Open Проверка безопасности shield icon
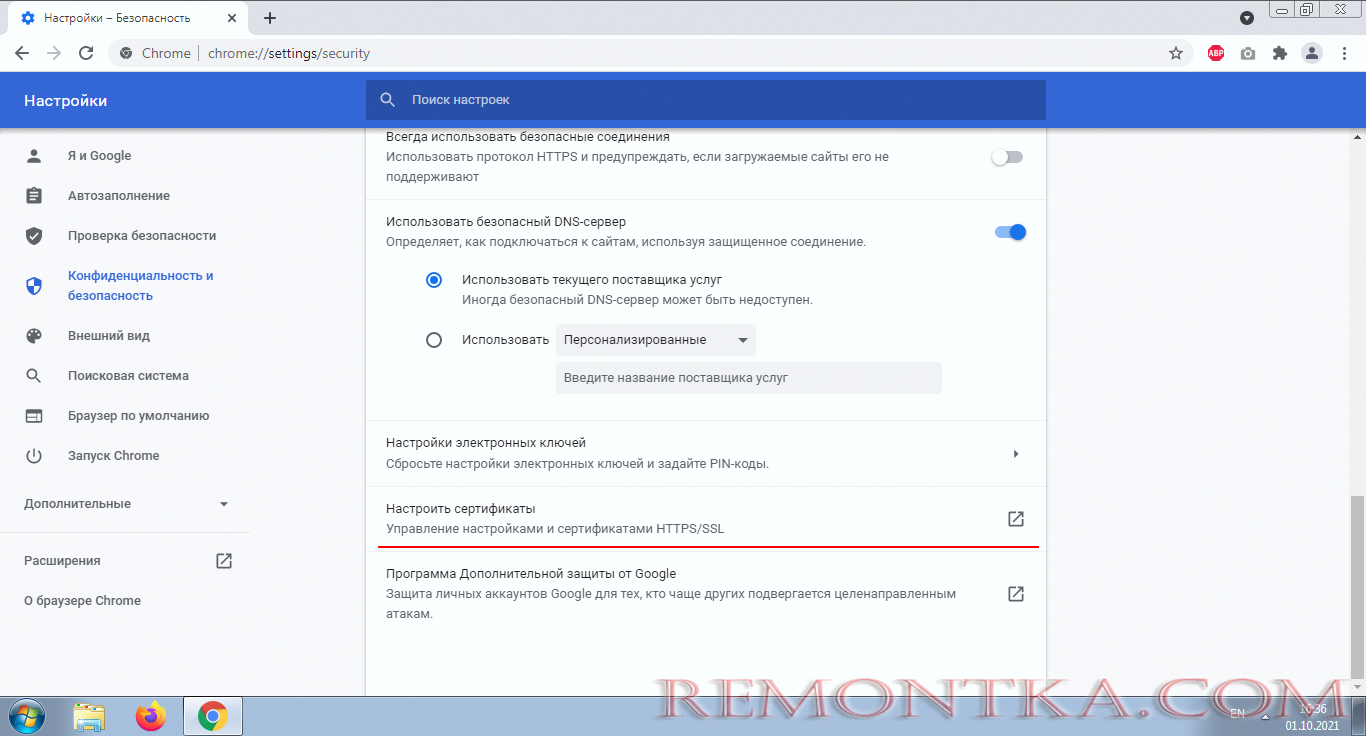This screenshot has width=1366, height=736. (34, 235)
